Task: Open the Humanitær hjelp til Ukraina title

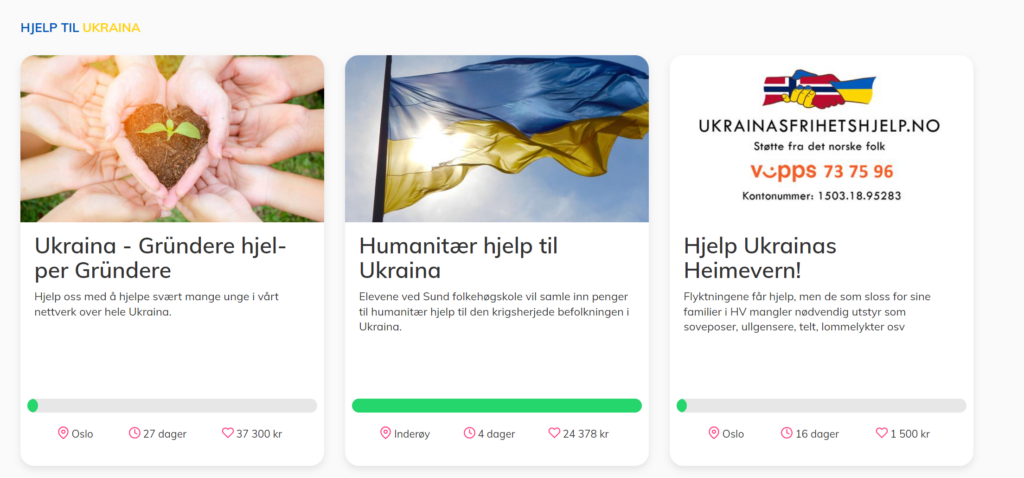Action: click(x=458, y=258)
